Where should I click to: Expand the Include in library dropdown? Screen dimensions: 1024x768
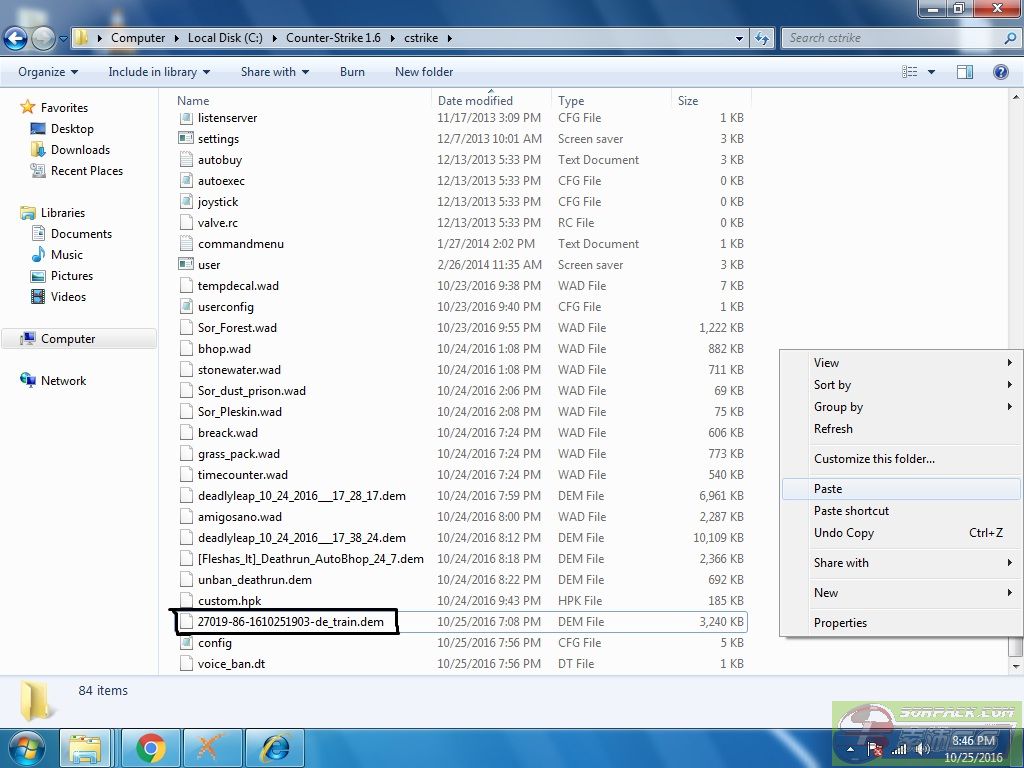(x=158, y=72)
